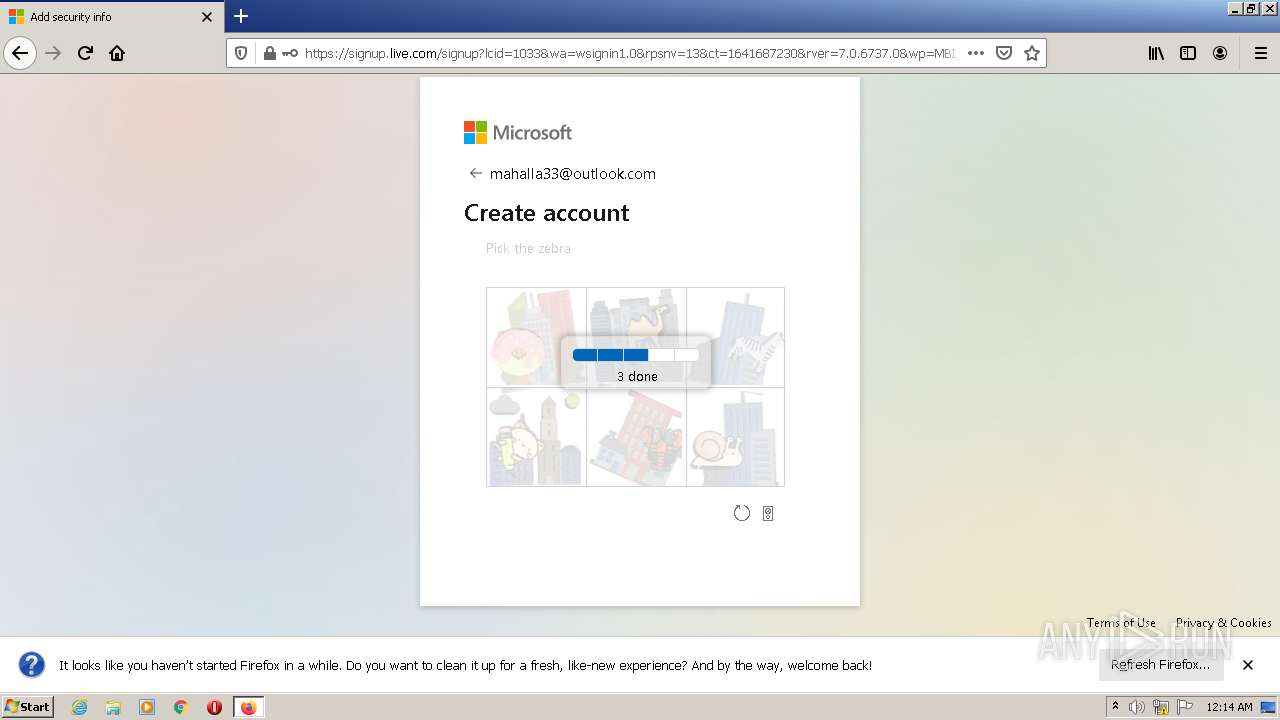Restart the captcha challenge
This screenshot has width=1280, height=720.
click(x=741, y=513)
